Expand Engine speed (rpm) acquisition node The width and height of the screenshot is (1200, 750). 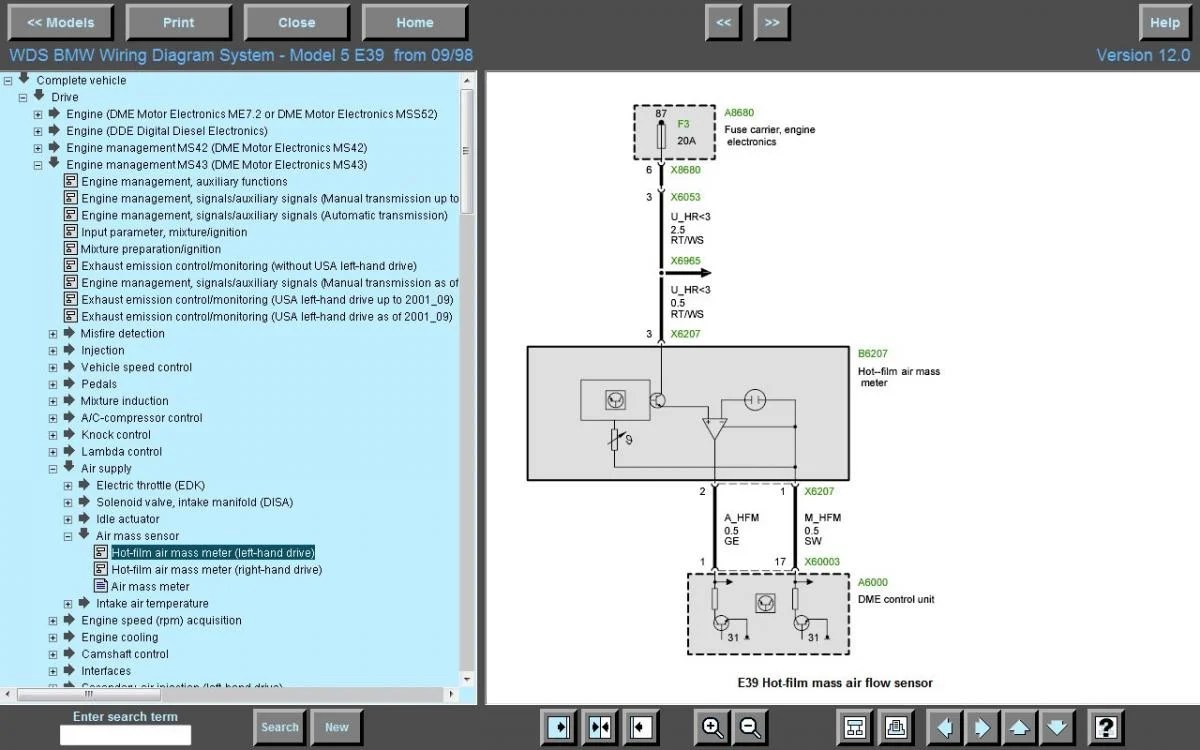(53, 621)
